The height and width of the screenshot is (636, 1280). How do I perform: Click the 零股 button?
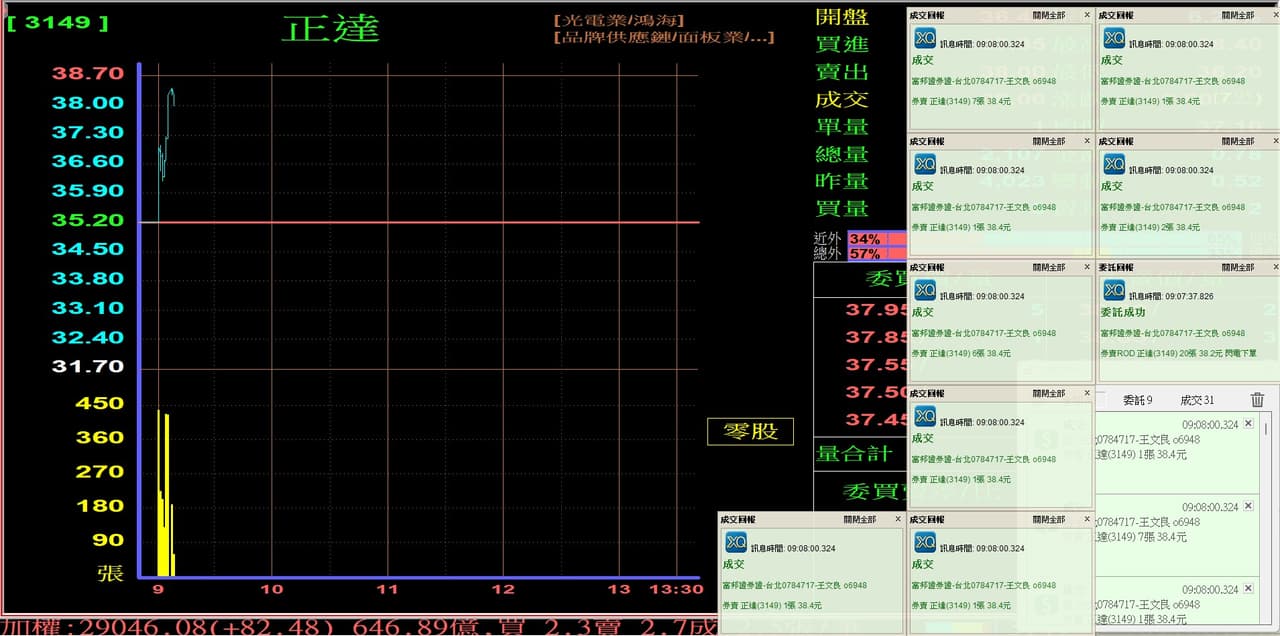tap(750, 431)
